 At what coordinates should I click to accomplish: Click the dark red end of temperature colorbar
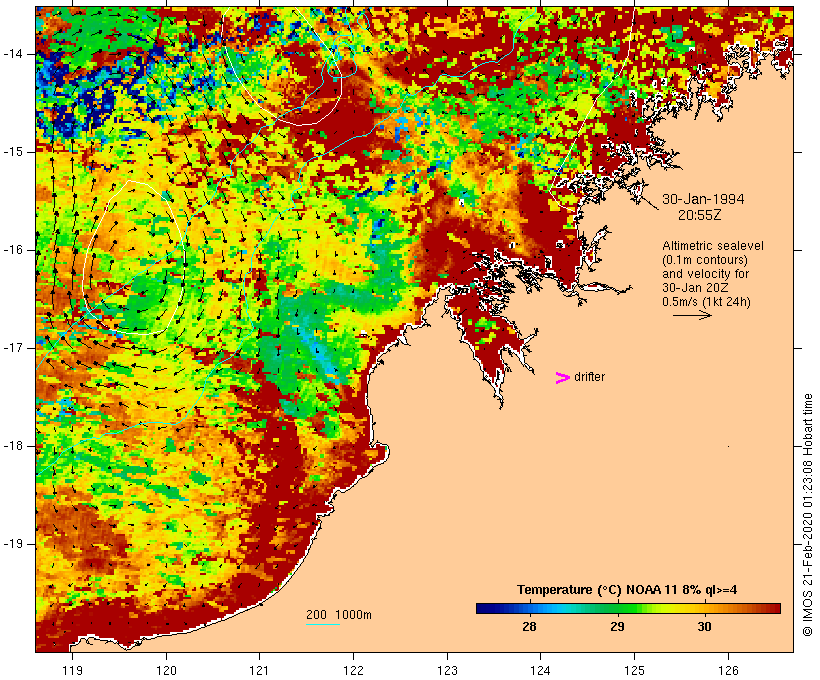coord(773,608)
